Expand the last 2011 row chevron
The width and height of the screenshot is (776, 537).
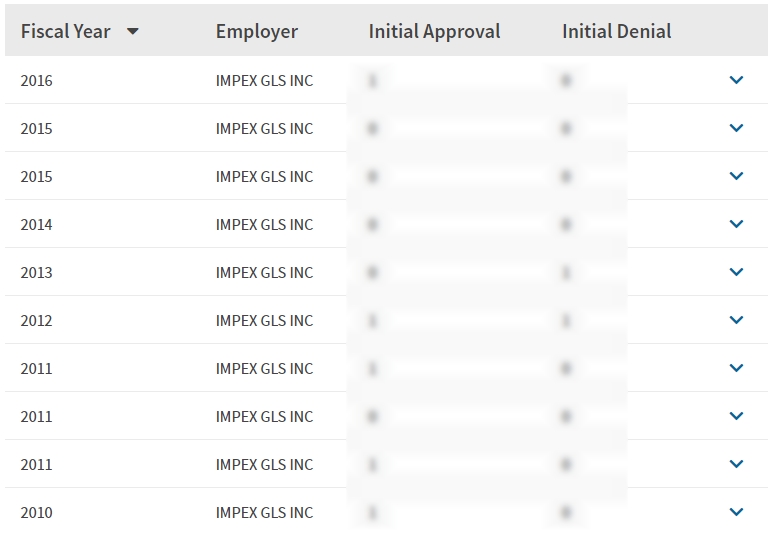pyautogui.click(x=737, y=464)
